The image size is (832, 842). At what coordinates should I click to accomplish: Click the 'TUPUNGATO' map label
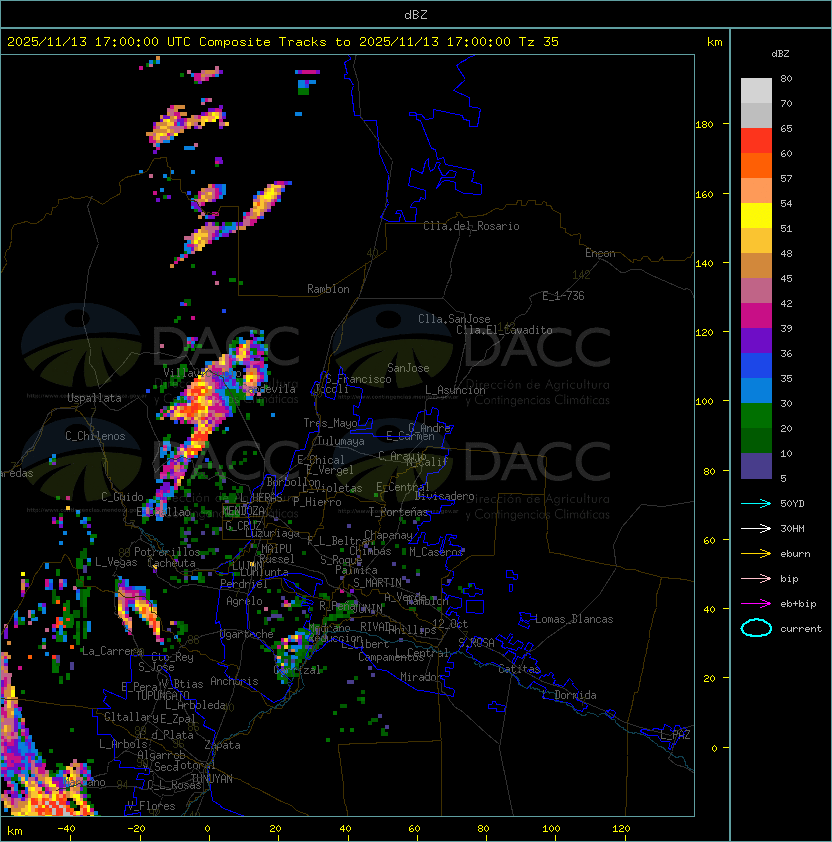tap(162, 696)
